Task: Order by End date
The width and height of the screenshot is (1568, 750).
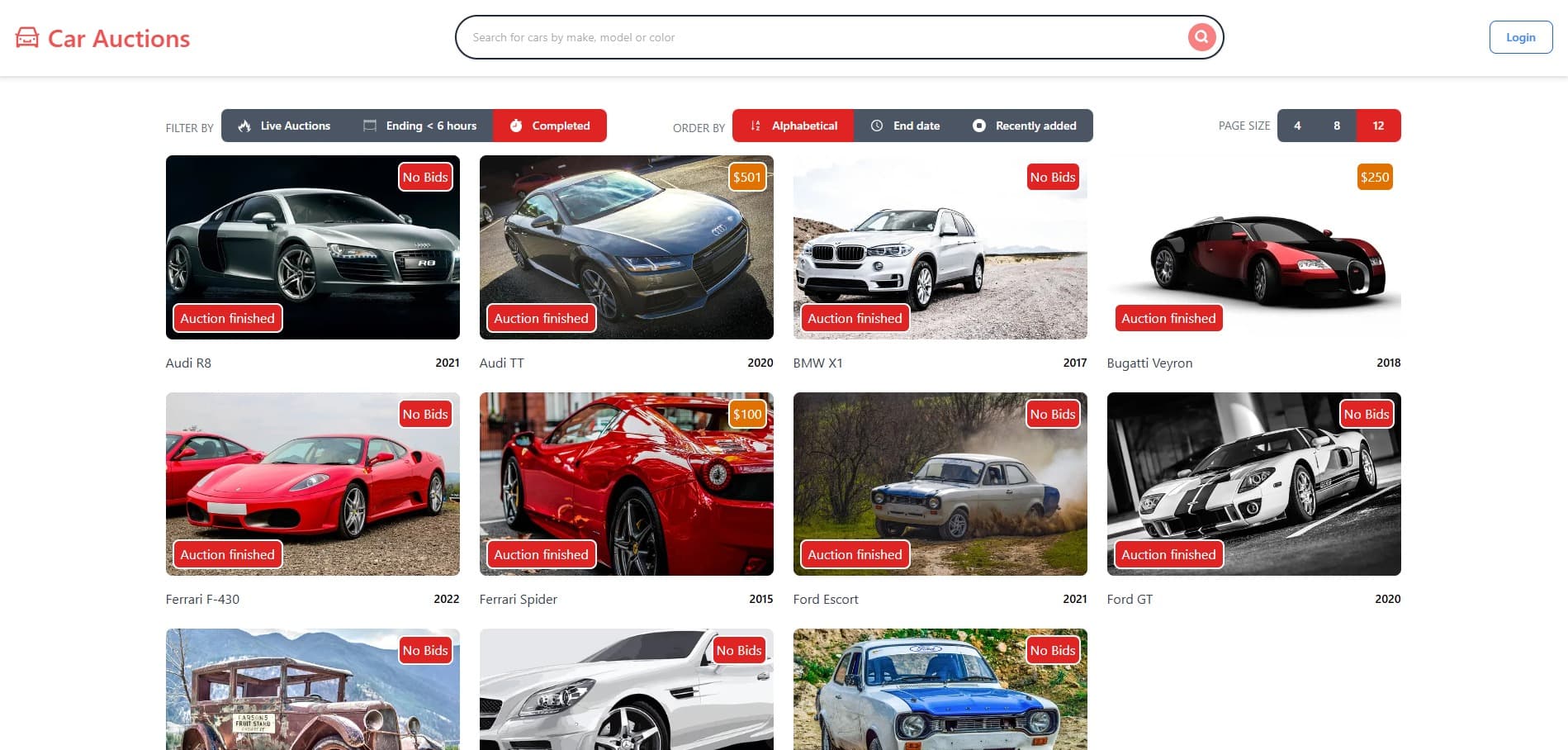Action: 905,126
